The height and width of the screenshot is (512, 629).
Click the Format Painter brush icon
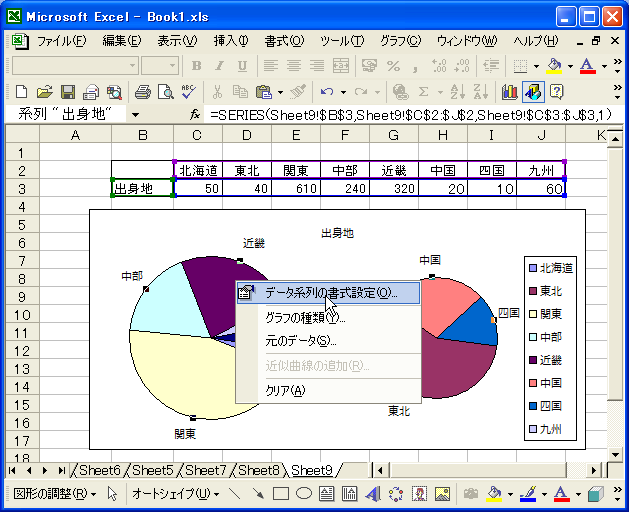coord(298,92)
